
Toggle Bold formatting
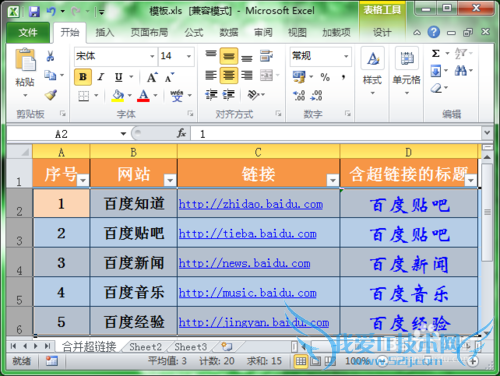tap(83, 77)
